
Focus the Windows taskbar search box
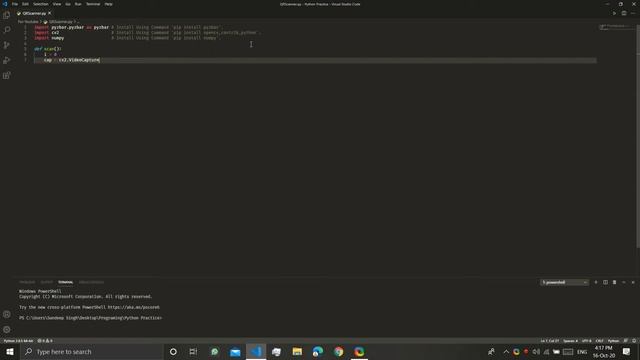[x=91, y=351]
